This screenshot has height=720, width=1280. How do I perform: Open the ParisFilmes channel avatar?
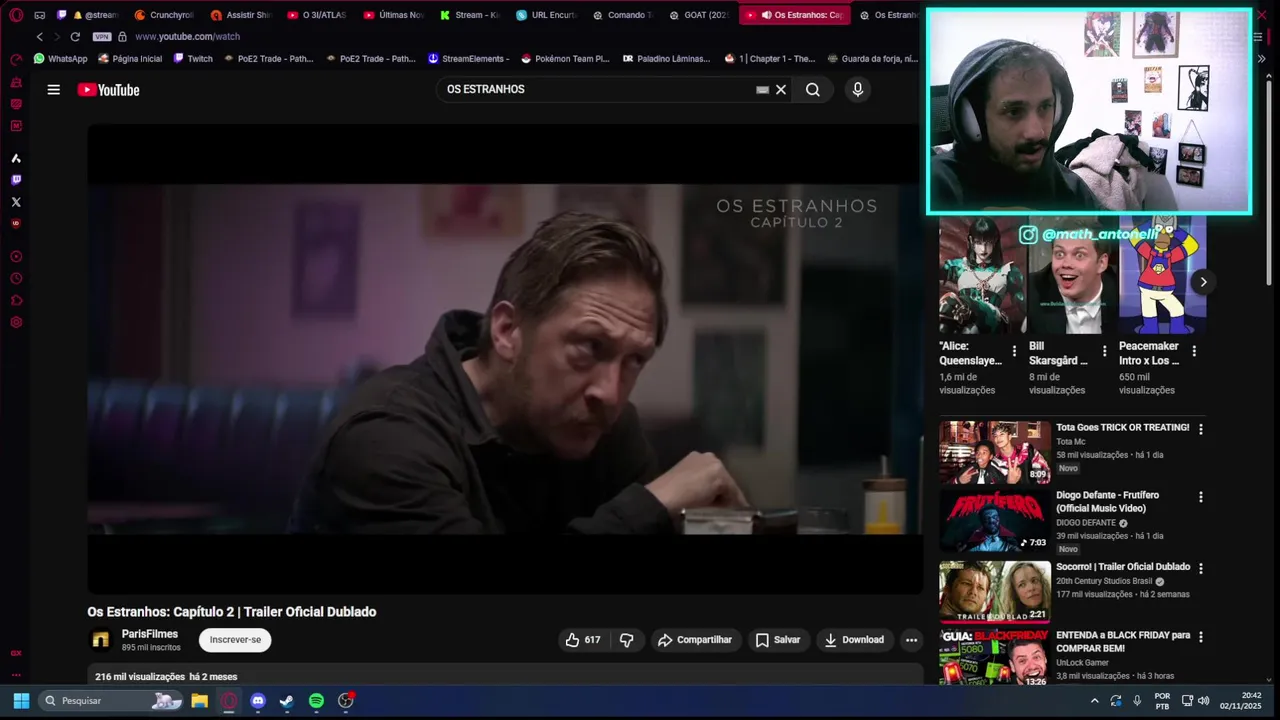[x=100, y=640]
